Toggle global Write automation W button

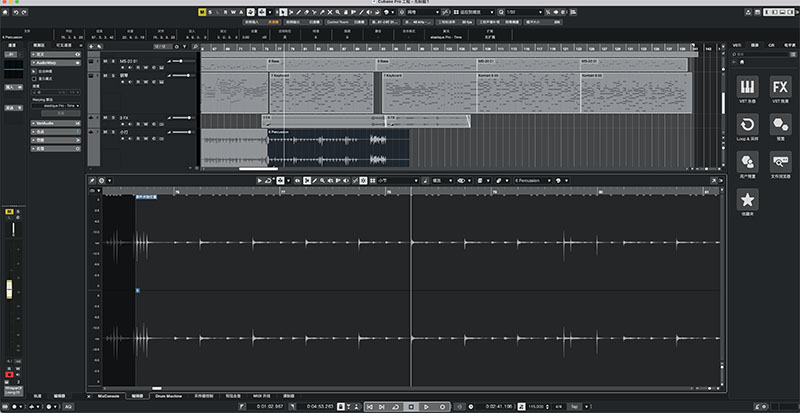[234, 12]
